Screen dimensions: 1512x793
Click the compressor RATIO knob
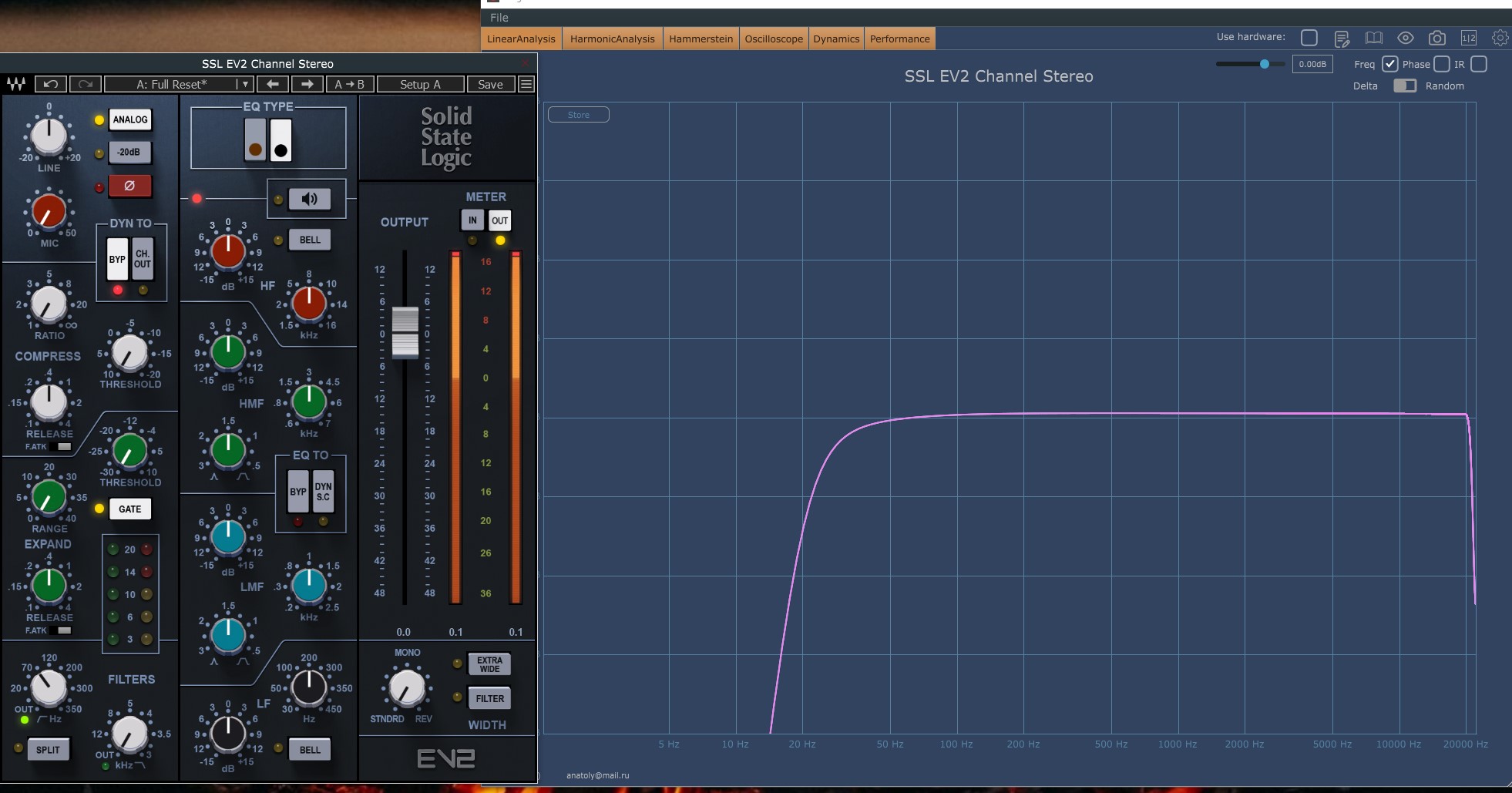(x=49, y=305)
